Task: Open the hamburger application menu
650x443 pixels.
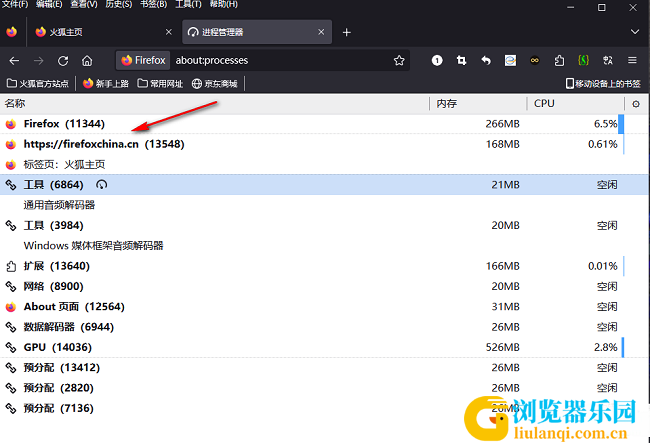Action: tap(632, 61)
